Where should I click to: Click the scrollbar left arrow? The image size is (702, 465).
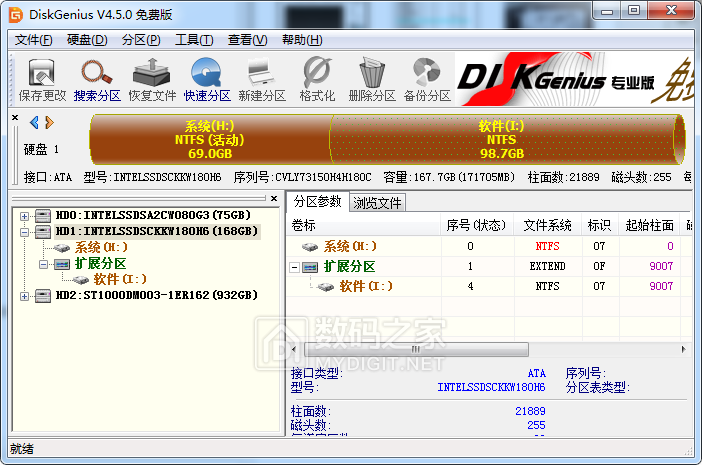click(x=294, y=349)
